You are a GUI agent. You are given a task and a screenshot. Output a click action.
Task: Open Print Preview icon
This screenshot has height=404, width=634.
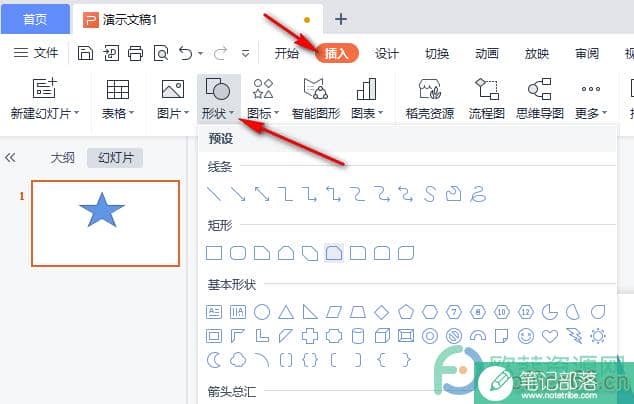tap(161, 53)
